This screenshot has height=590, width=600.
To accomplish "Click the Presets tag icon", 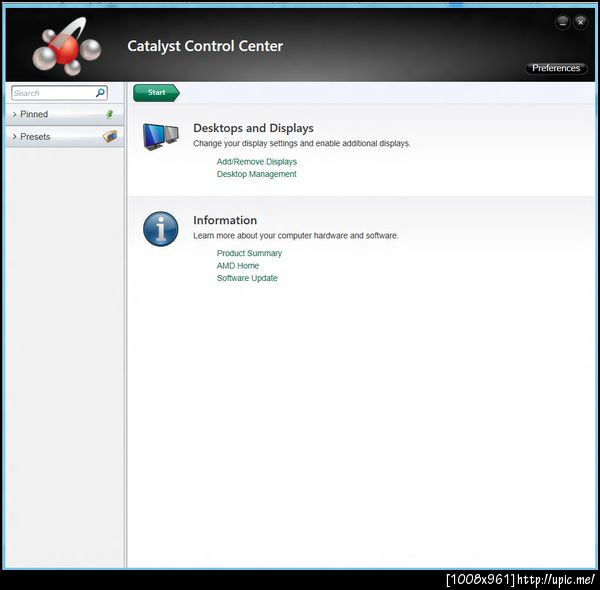I will [110, 136].
